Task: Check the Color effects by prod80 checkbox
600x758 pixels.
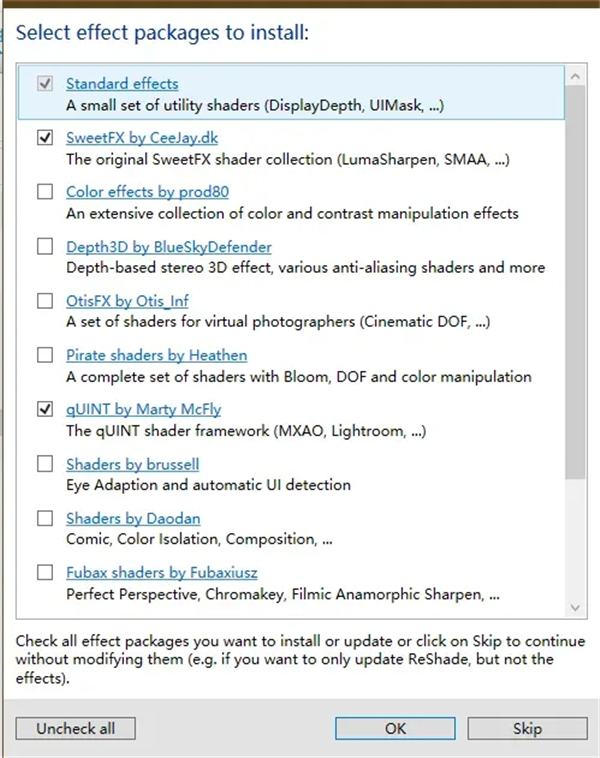Action: click(x=45, y=192)
